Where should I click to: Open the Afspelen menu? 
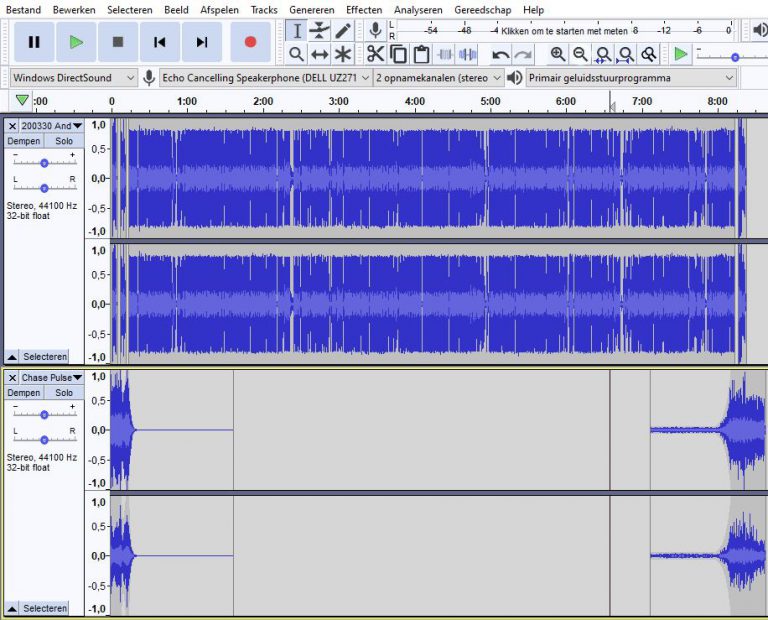point(219,10)
